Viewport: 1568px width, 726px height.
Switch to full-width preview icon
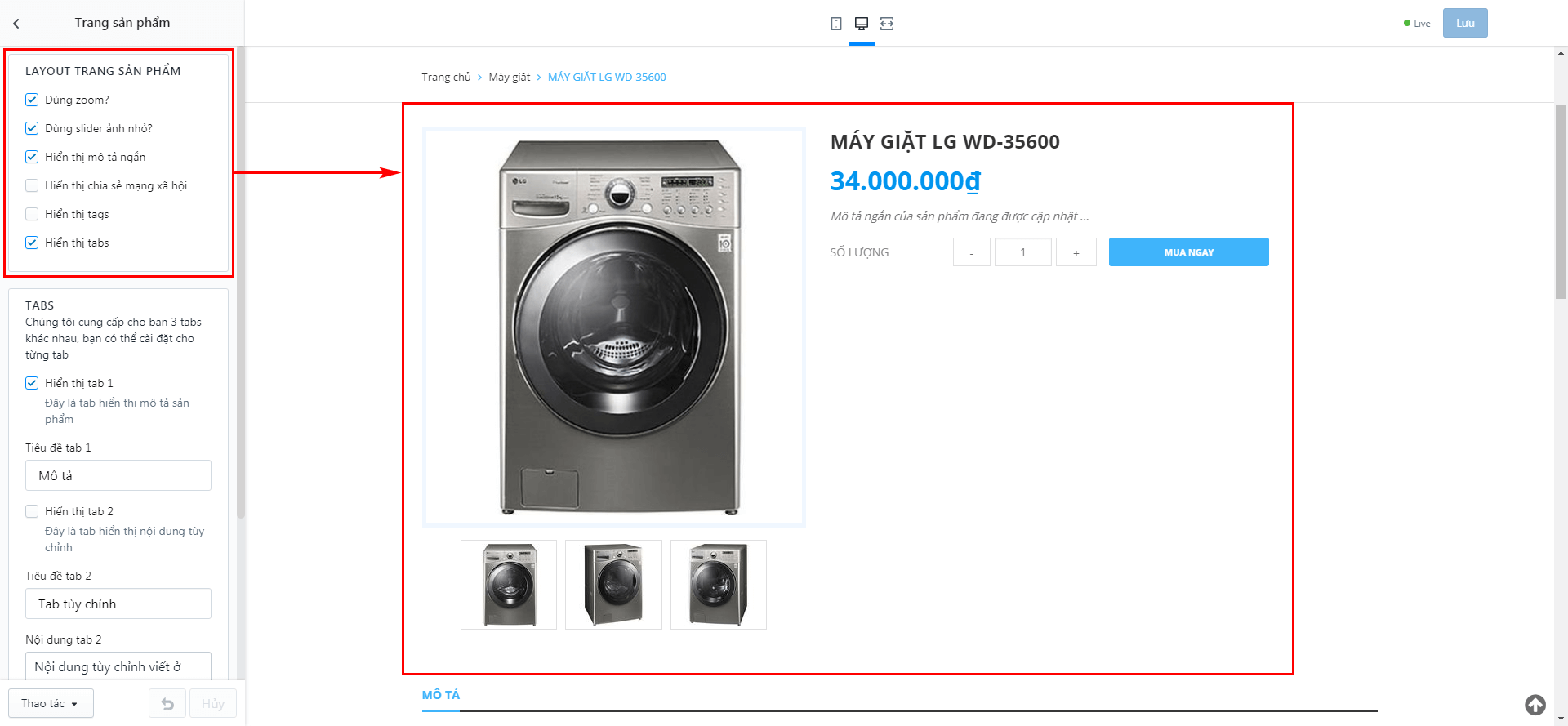pos(887,24)
